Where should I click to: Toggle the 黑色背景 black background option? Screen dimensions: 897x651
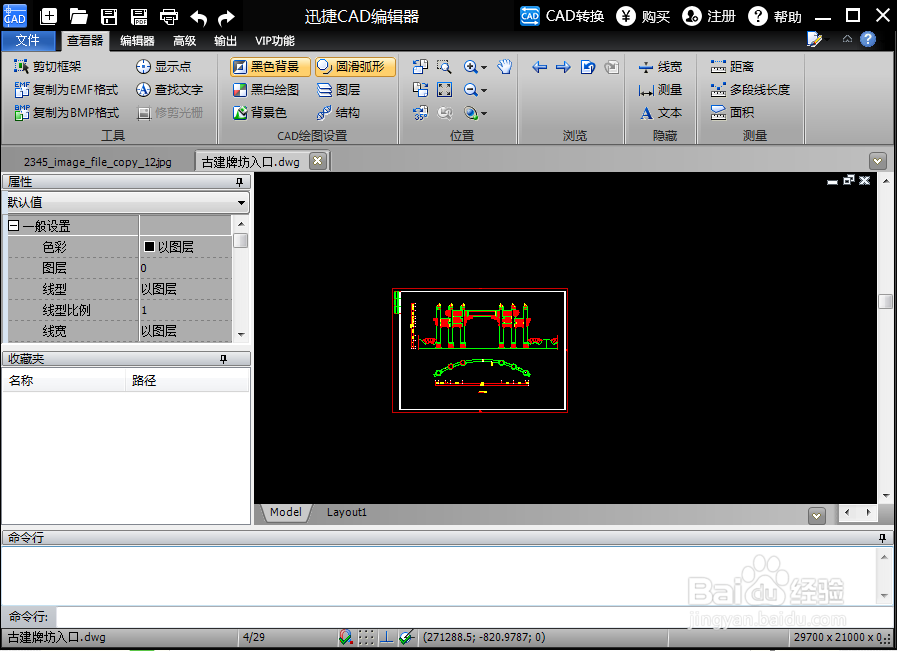(x=270, y=66)
